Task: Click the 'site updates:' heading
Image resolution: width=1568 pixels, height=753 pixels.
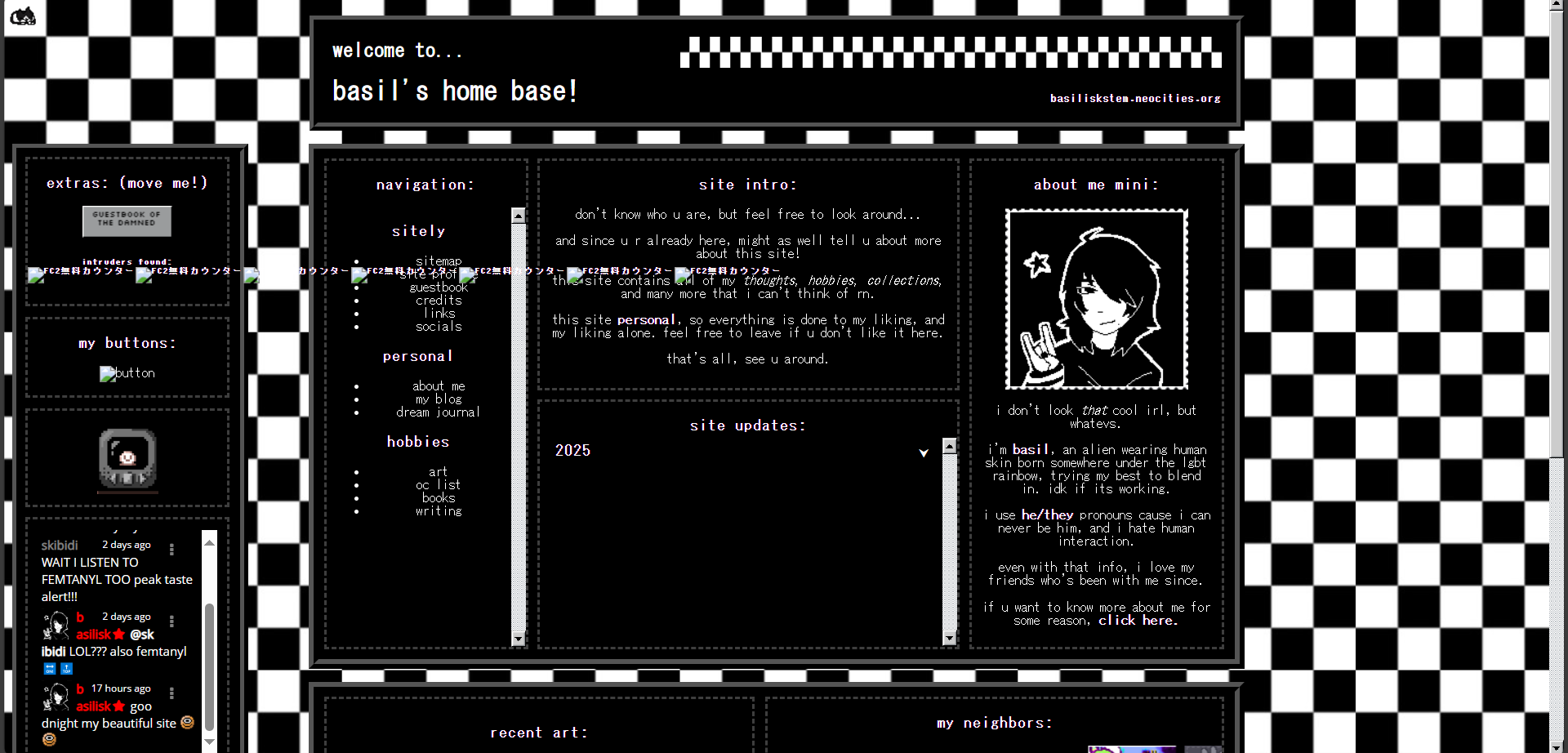Action: [x=747, y=426]
